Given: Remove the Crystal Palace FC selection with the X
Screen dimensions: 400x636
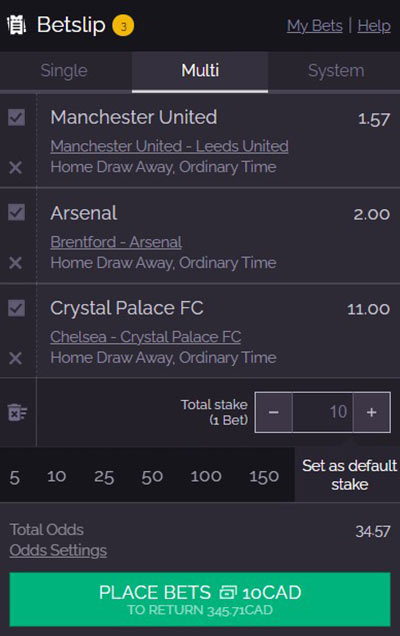Looking at the screenshot, I should [x=15, y=358].
